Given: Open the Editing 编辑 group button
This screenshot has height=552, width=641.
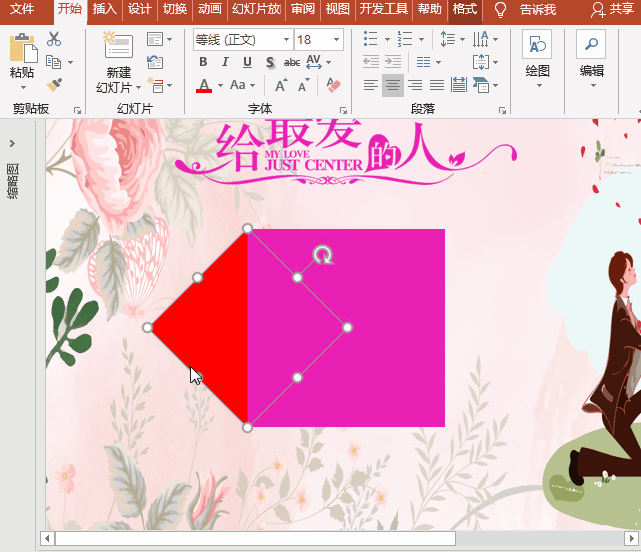Looking at the screenshot, I should pyautogui.click(x=591, y=59).
